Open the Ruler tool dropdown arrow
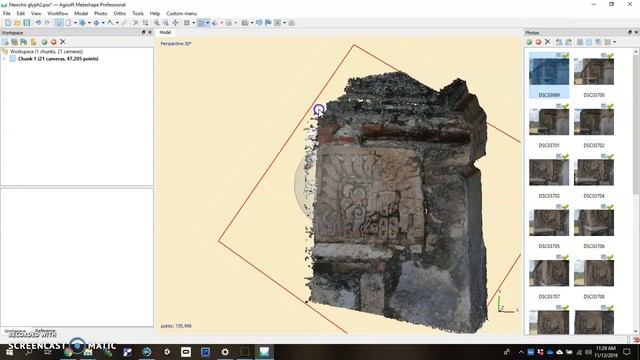 click(x=117, y=23)
